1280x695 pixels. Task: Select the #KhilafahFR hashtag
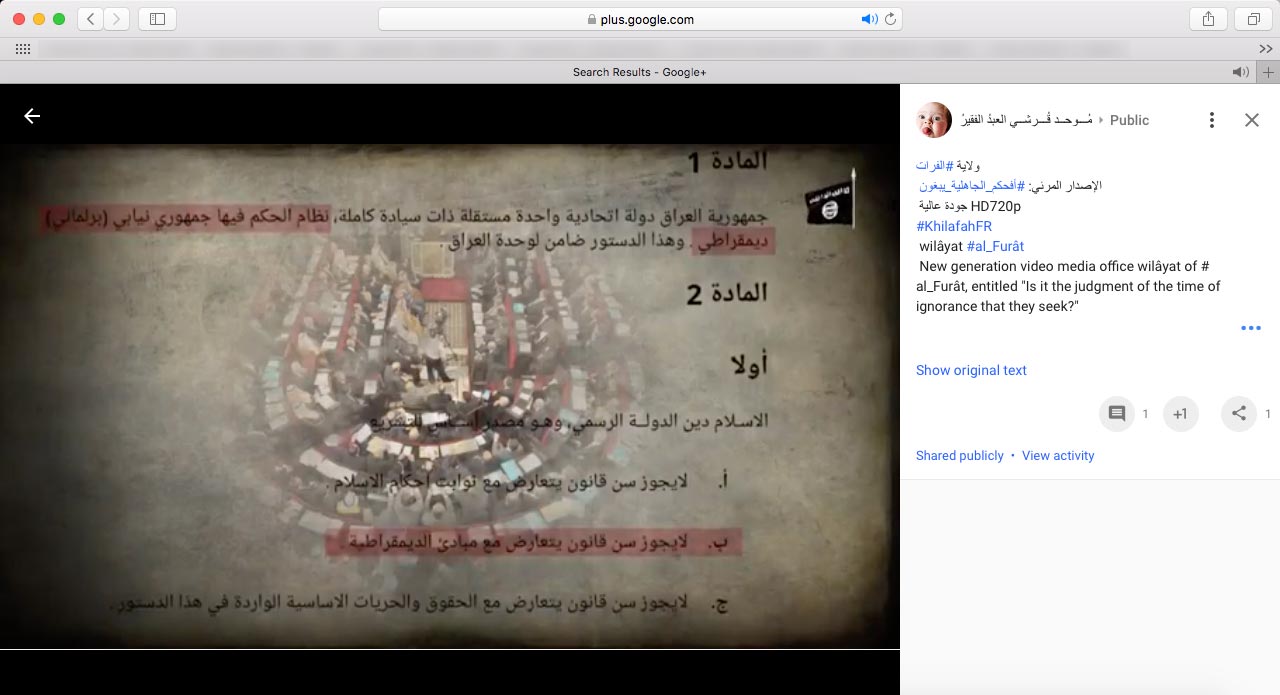953,226
